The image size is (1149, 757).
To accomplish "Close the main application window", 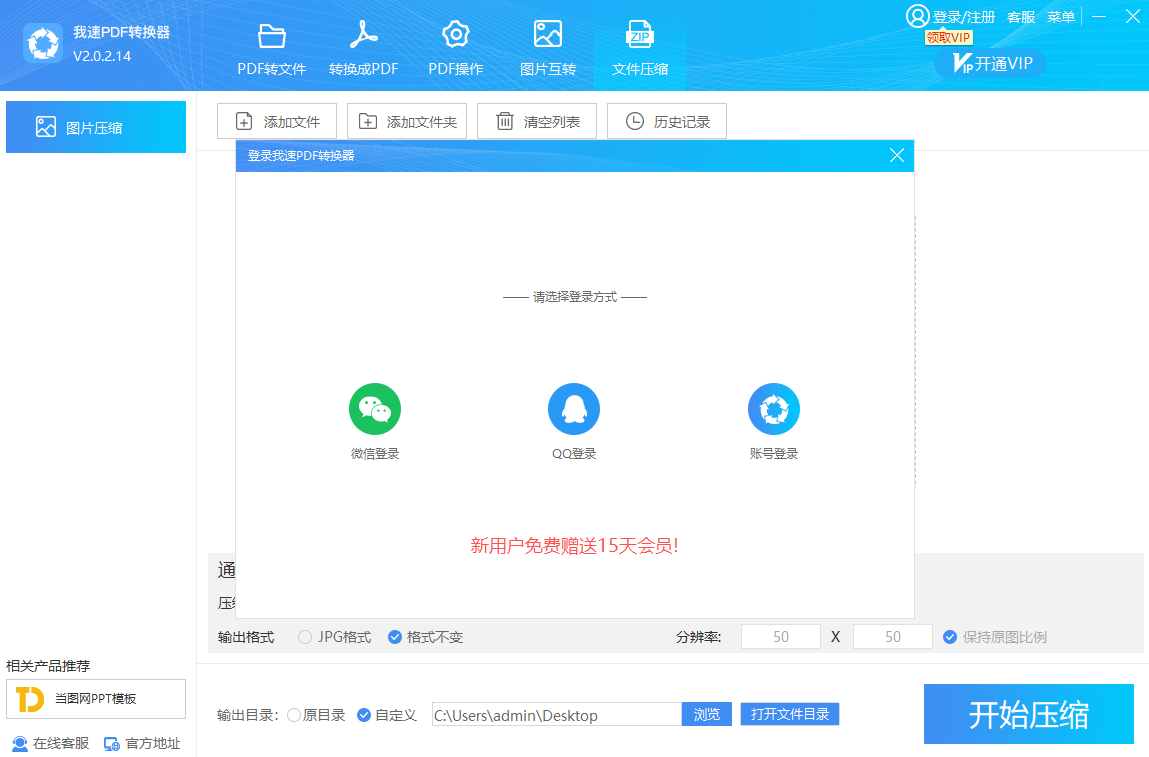I will click(1132, 16).
